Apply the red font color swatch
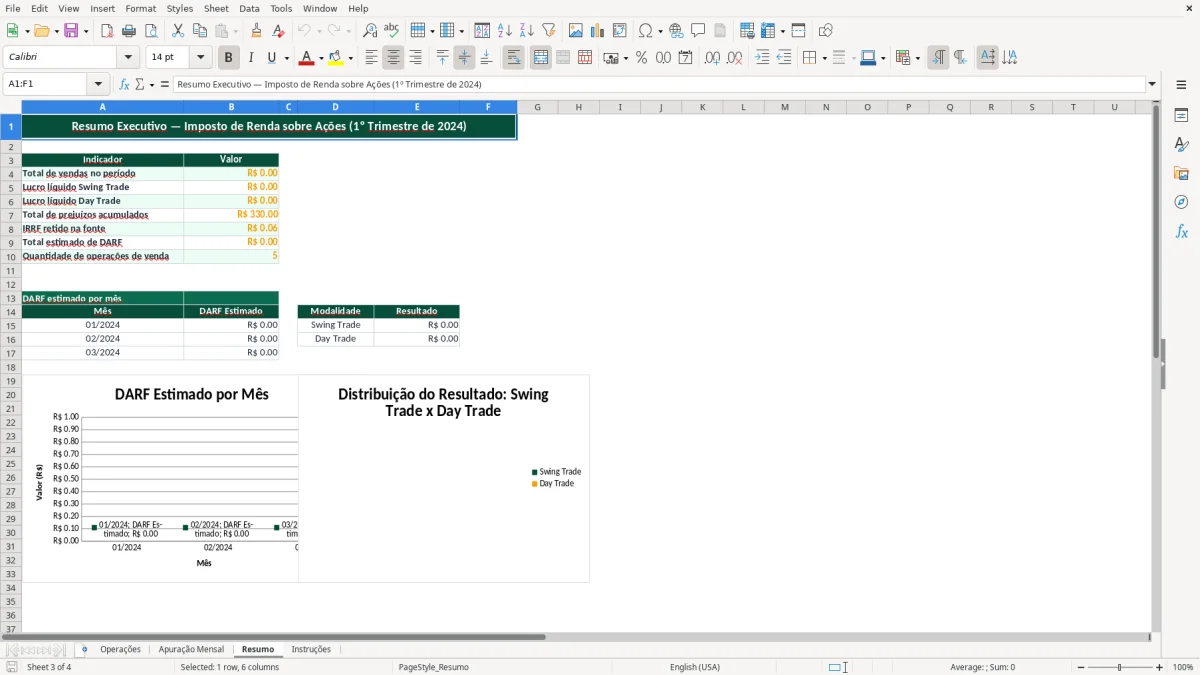Image resolution: width=1200 pixels, height=675 pixels. click(x=306, y=58)
